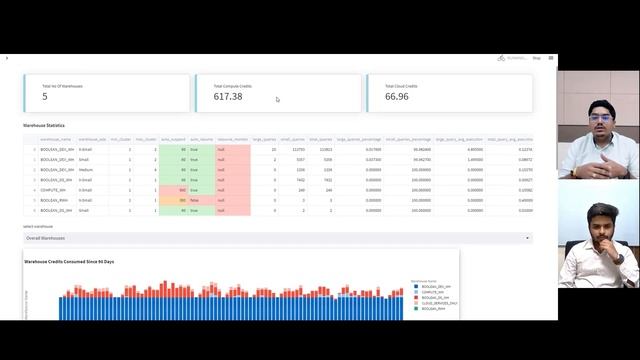This screenshot has height=360, width=640.
Task: Click the Total Compute Credits value 617.38
Action: (228, 97)
